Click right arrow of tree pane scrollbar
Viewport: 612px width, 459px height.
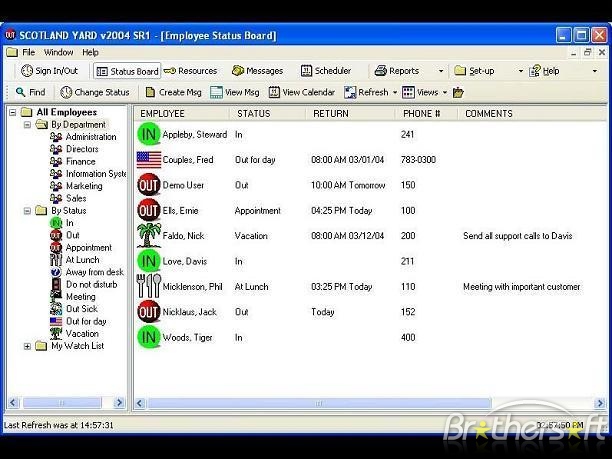point(119,402)
